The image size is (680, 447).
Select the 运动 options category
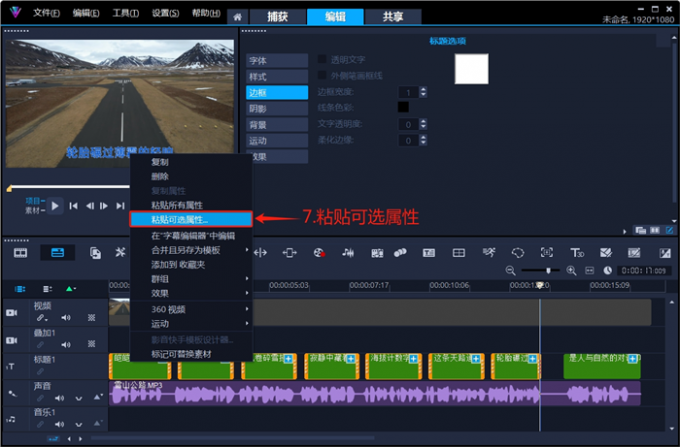[x=277, y=140]
